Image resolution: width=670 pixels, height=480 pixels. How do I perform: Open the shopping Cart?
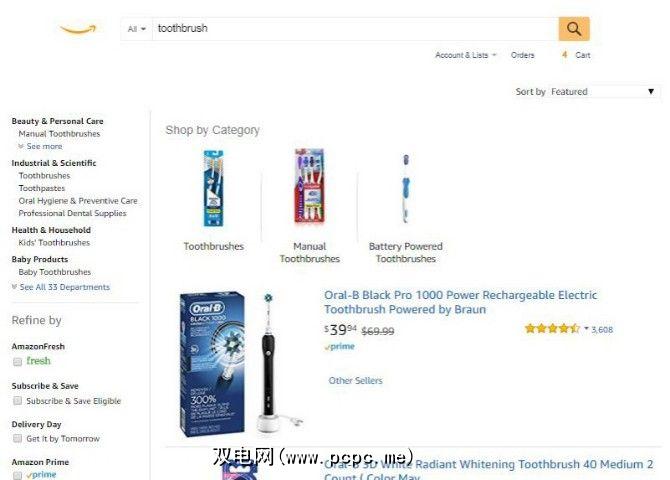[576, 55]
